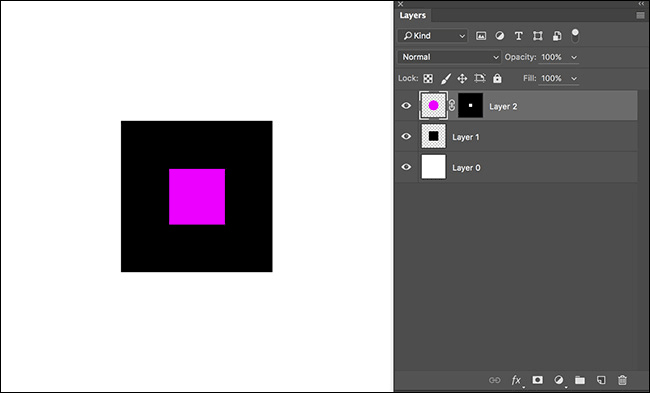650x393 pixels.
Task: Hide Layer 1 visibility eye
Action: tap(406, 136)
